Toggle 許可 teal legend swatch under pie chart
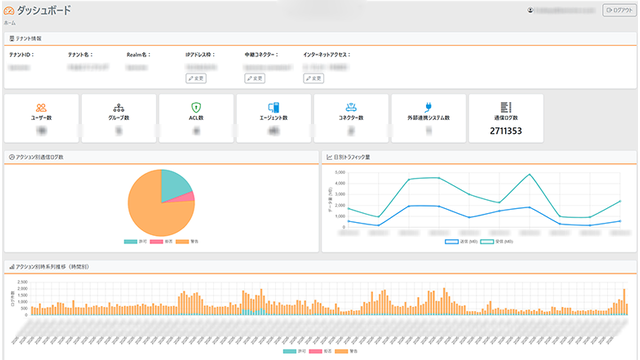The image size is (640, 360). pyautogui.click(x=131, y=242)
